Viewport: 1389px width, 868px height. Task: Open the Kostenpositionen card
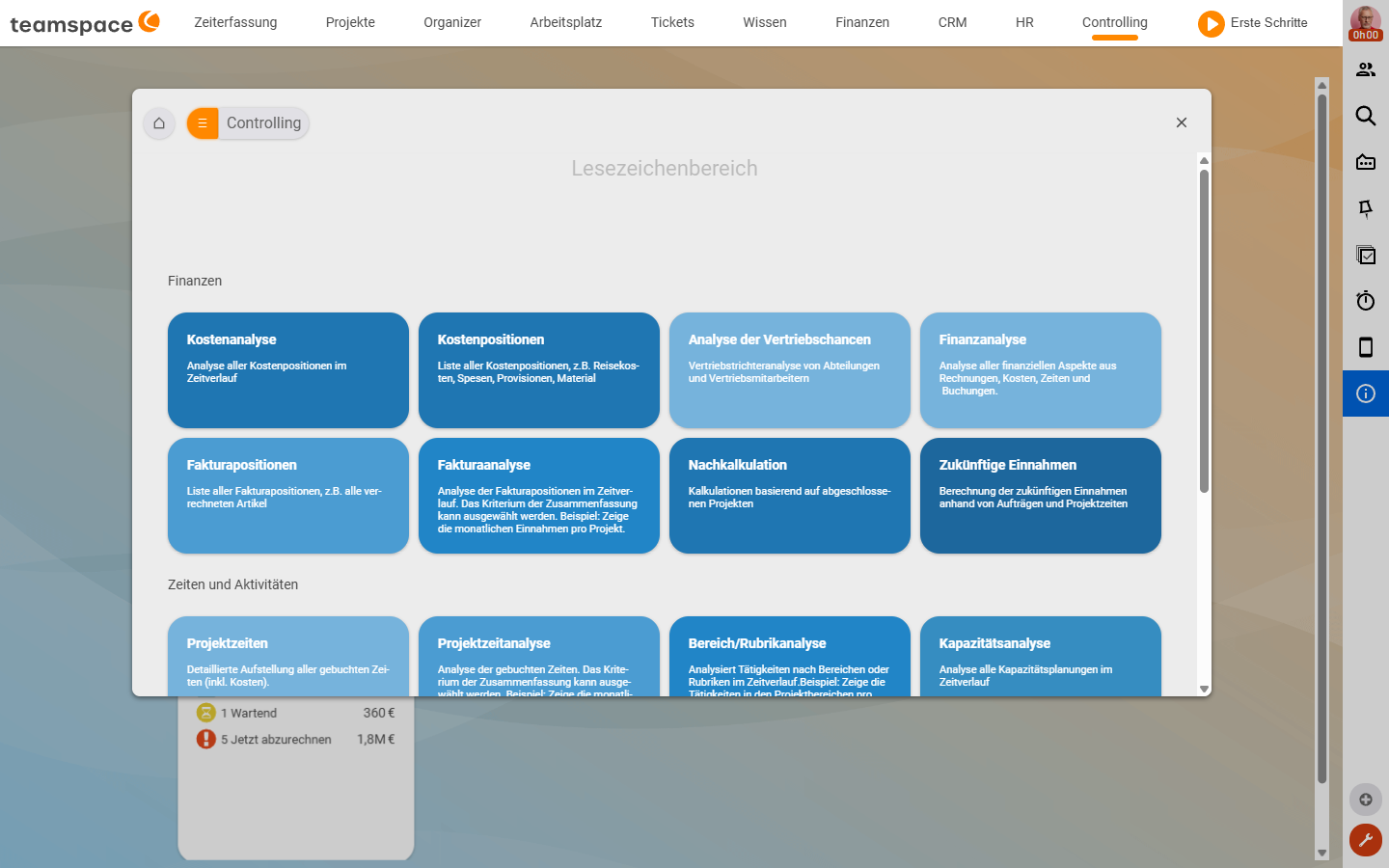(x=539, y=370)
